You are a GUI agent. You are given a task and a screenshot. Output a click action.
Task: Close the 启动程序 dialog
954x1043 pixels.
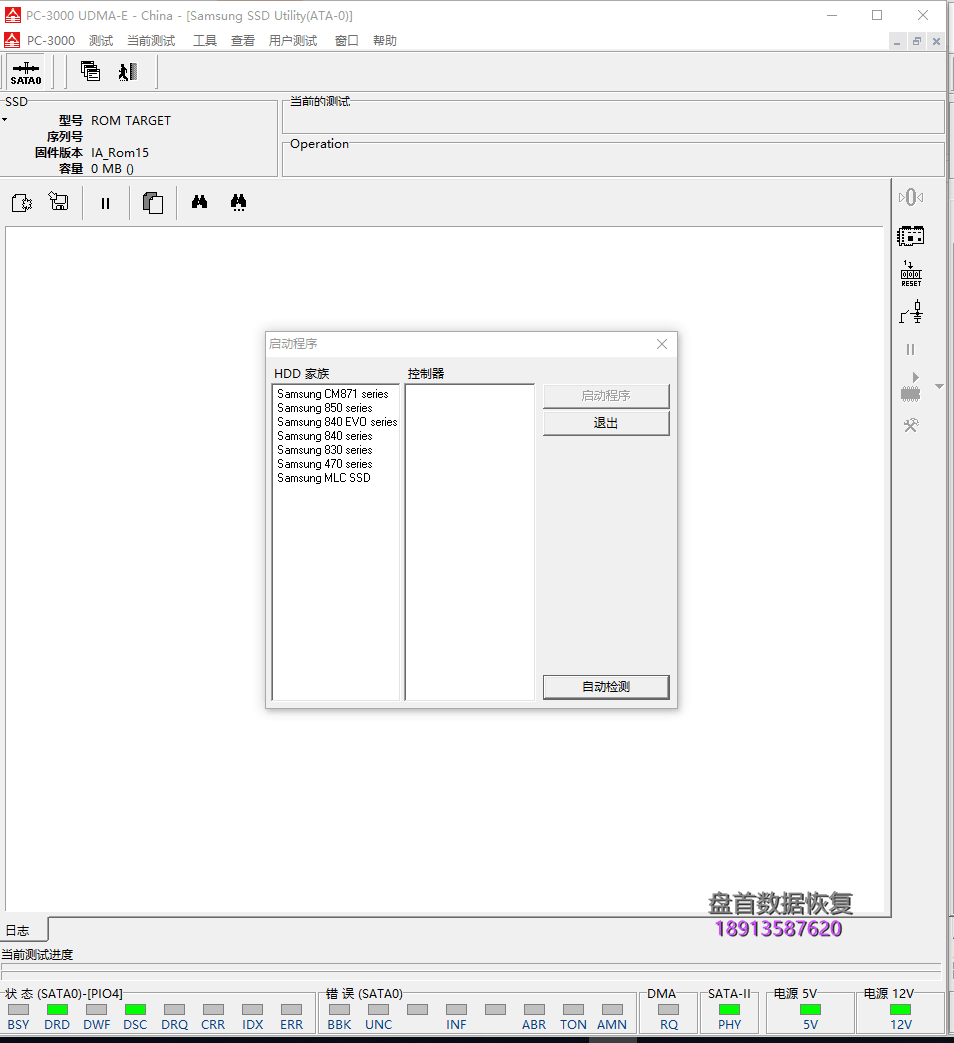pyautogui.click(x=662, y=344)
